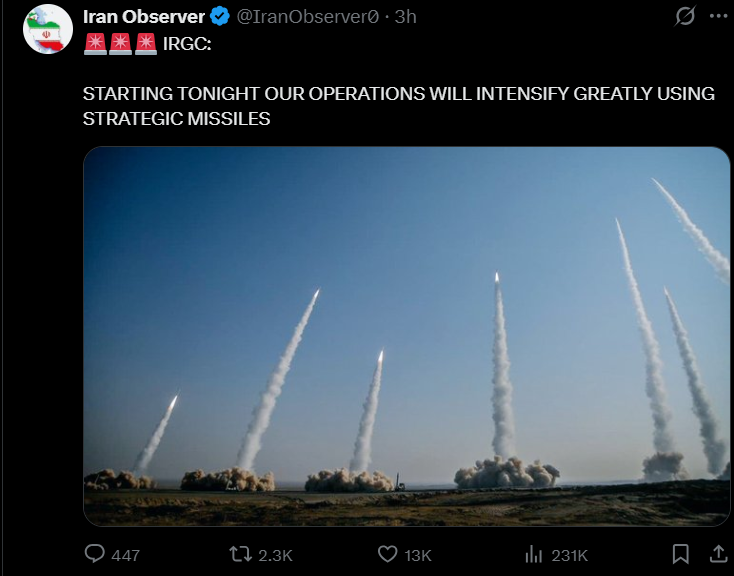
Task: Click the blue verified badge
Action: (x=220, y=16)
